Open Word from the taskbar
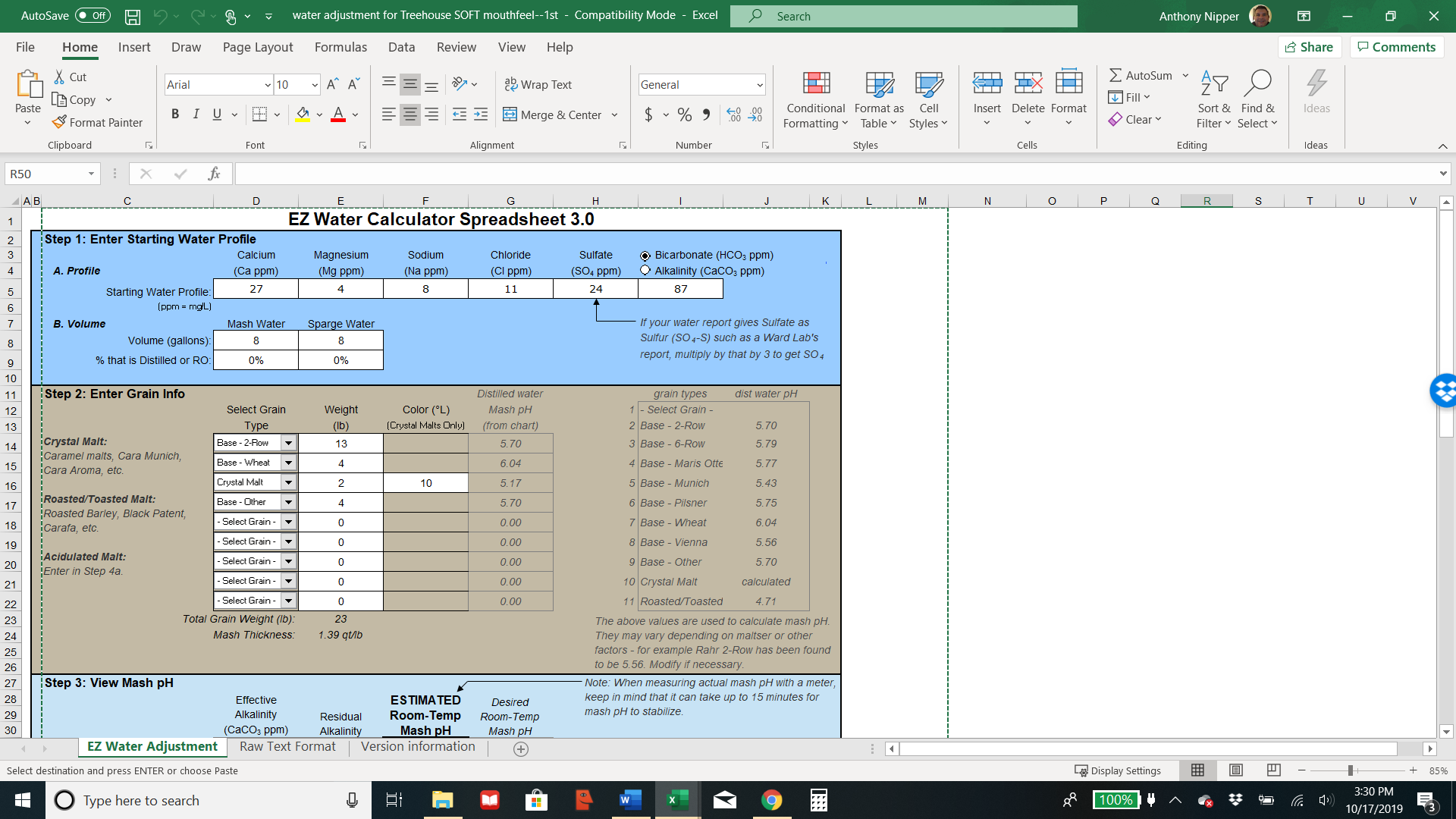This screenshot has width=1456, height=819. point(630,800)
